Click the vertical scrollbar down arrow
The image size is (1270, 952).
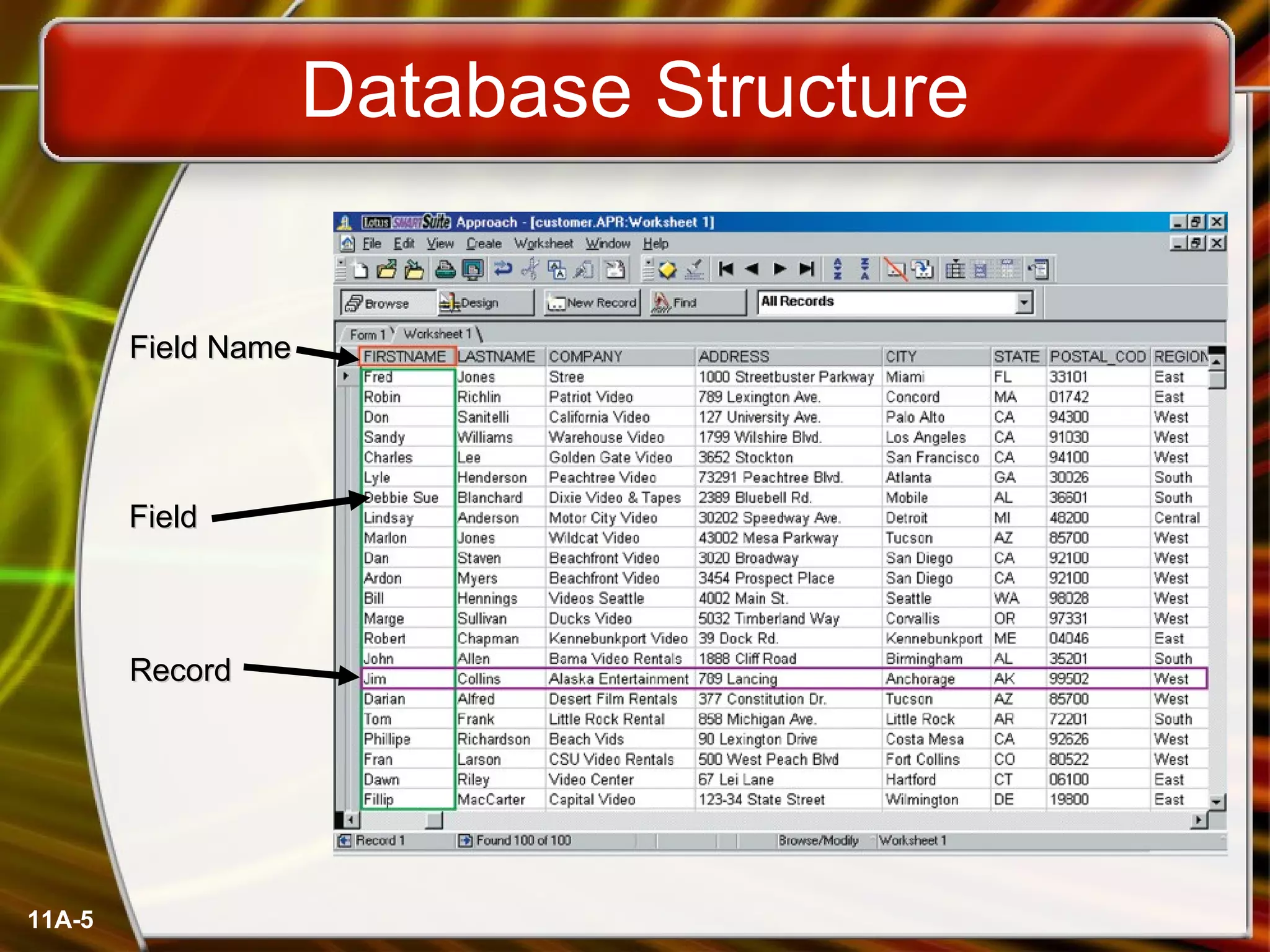(x=1217, y=803)
